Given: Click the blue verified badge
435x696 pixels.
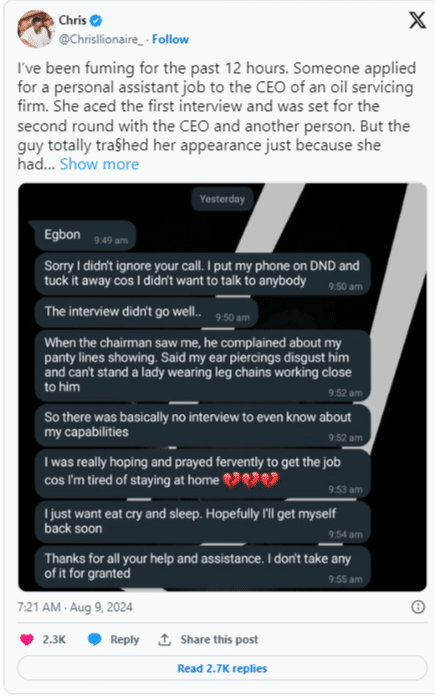Looking at the screenshot, I should (96, 20).
